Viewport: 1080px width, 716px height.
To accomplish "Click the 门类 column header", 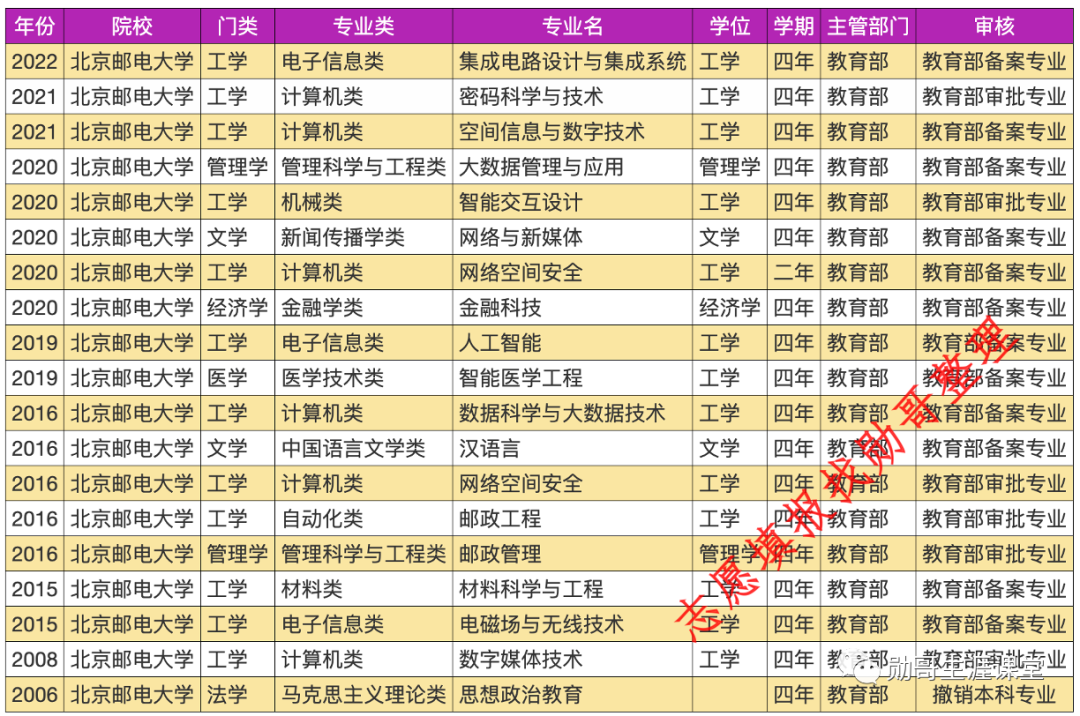I will tap(238, 26).
